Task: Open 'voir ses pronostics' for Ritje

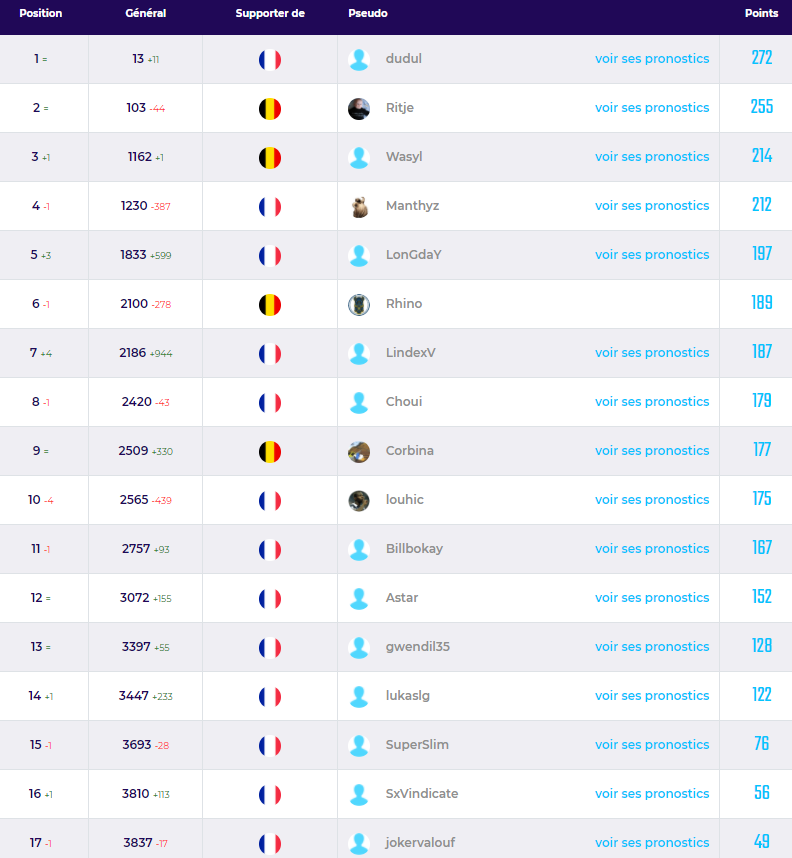Action: [x=652, y=108]
